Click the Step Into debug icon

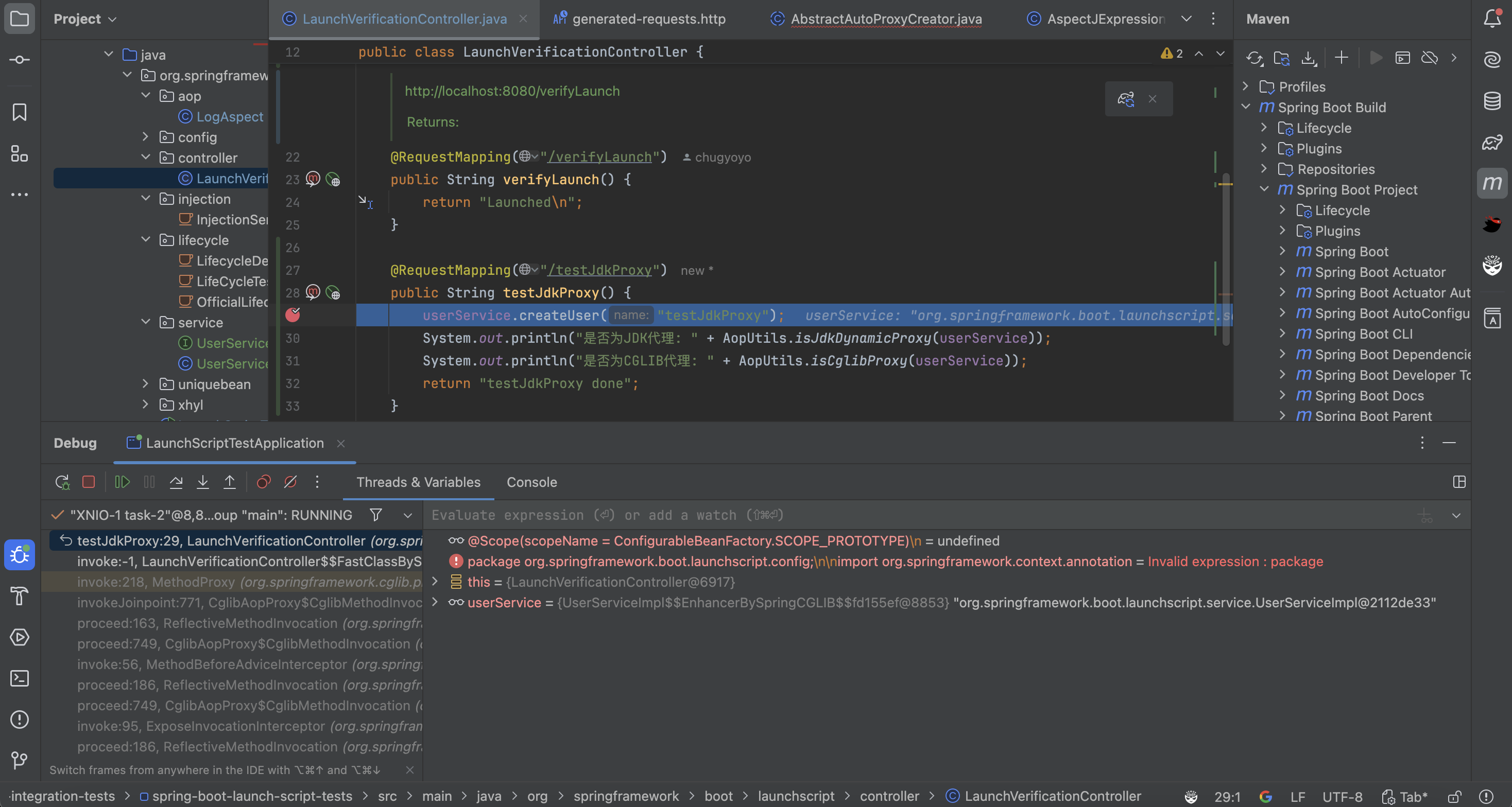click(202, 482)
